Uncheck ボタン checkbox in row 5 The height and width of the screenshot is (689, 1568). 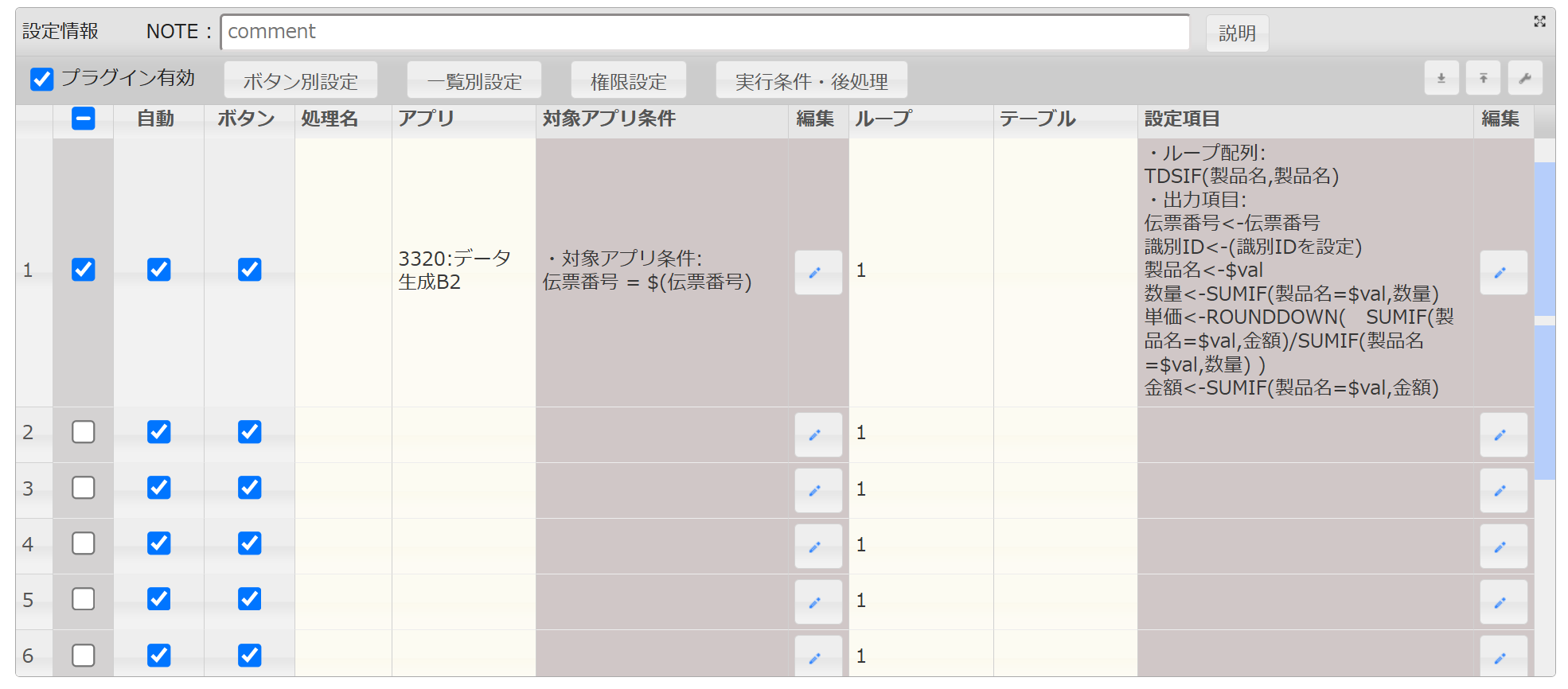tap(250, 599)
